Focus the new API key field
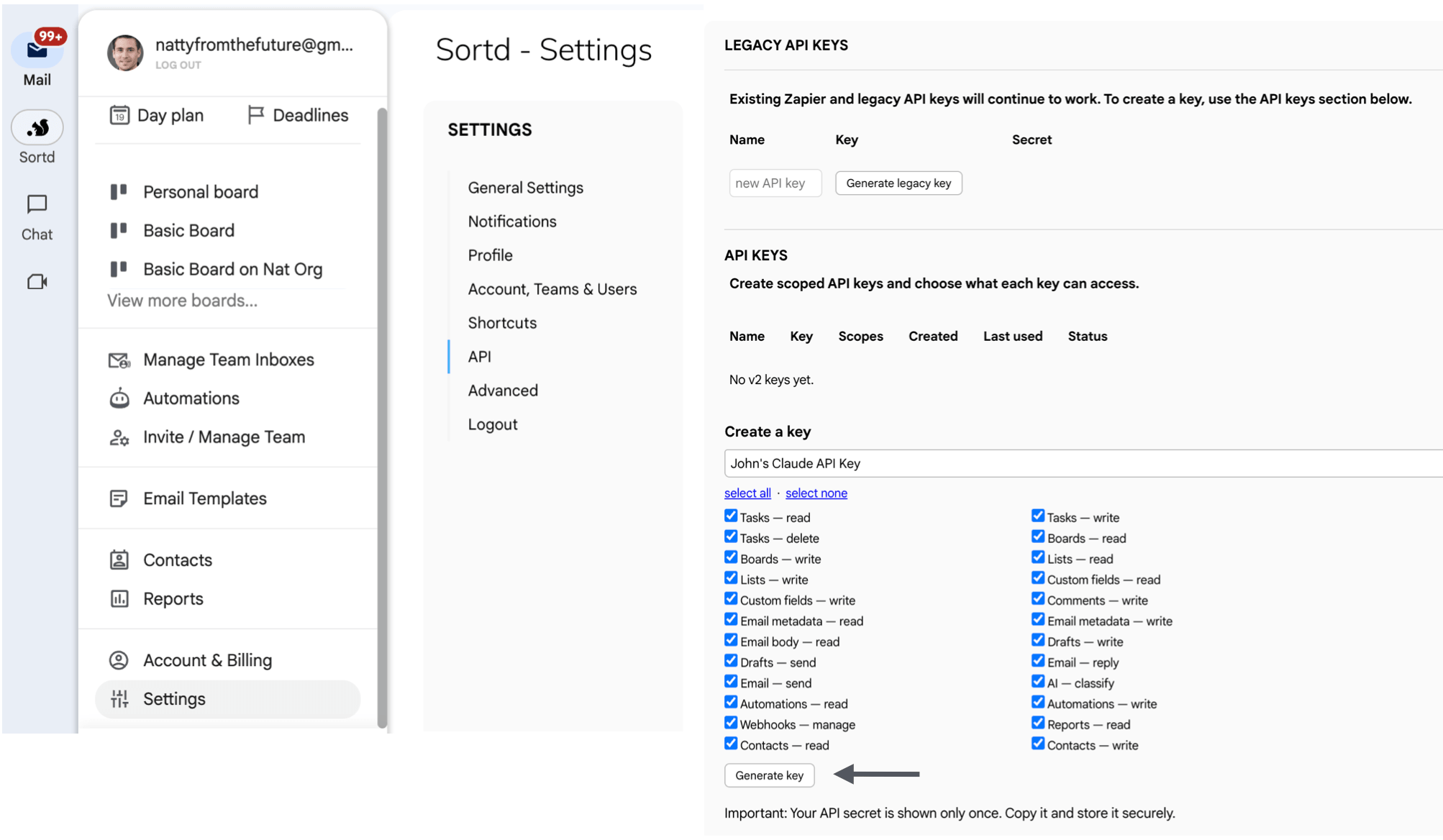The height and width of the screenshot is (840, 1443). pos(775,183)
